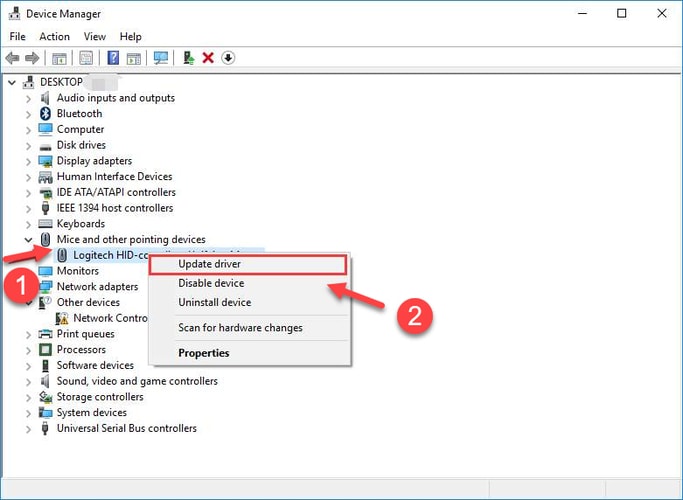This screenshot has width=683, height=500.
Task: Click the down-arrow disable device toolbar icon
Action: point(228,58)
